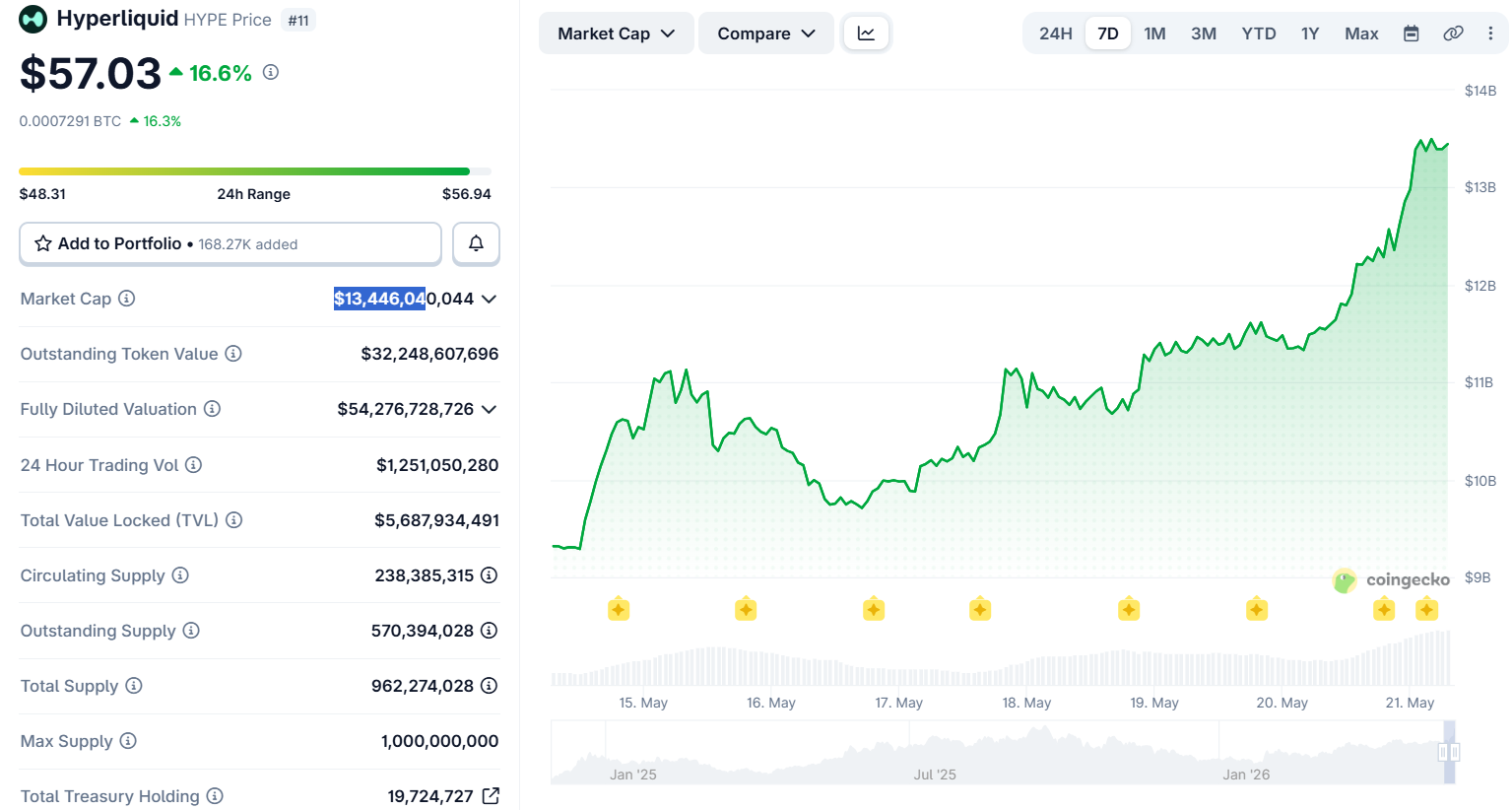Open Total Supply label info icon
This screenshot has width=1512, height=810.
134,685
